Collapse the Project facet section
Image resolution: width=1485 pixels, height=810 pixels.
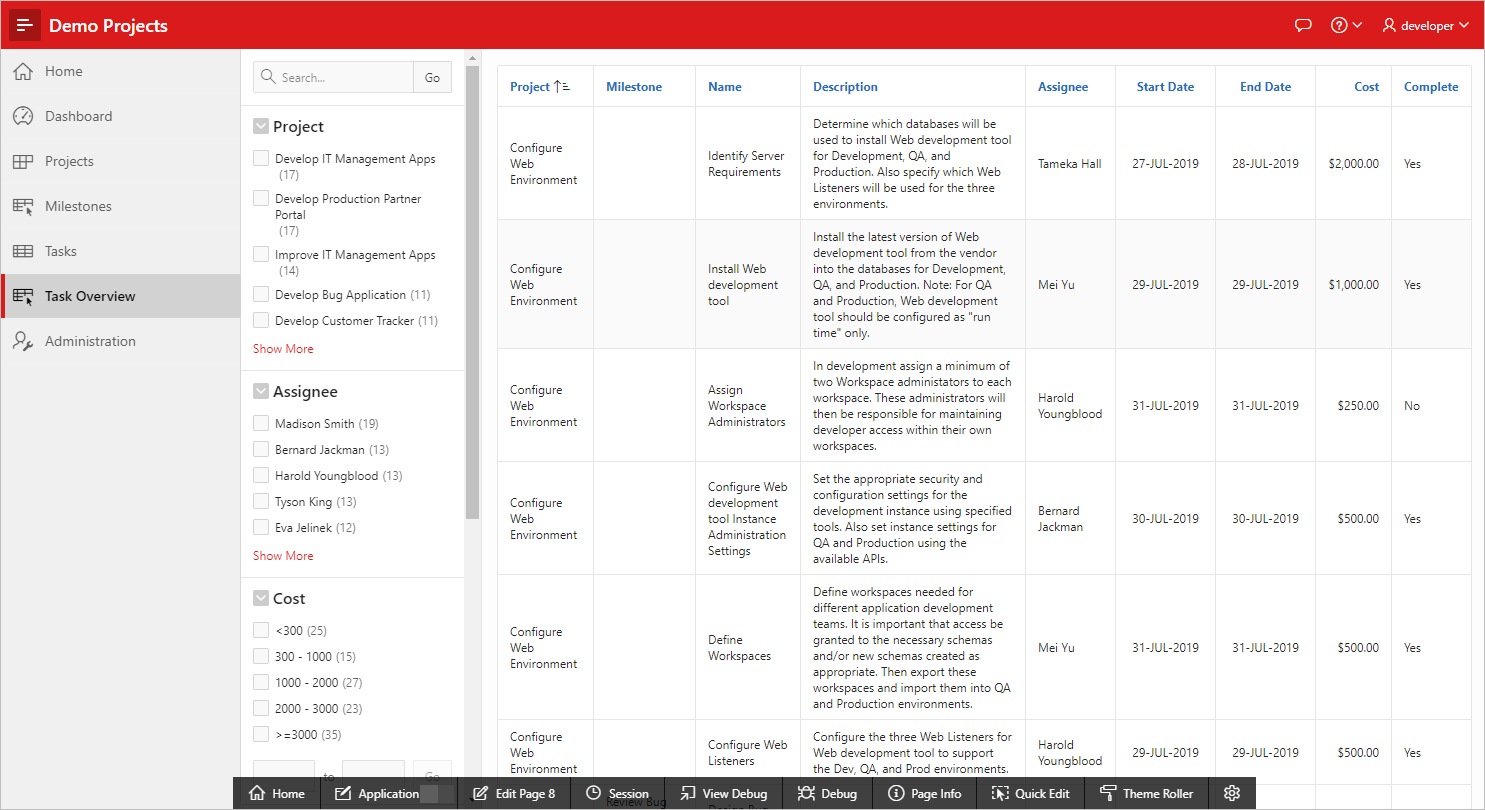click(x=261, y=127)
